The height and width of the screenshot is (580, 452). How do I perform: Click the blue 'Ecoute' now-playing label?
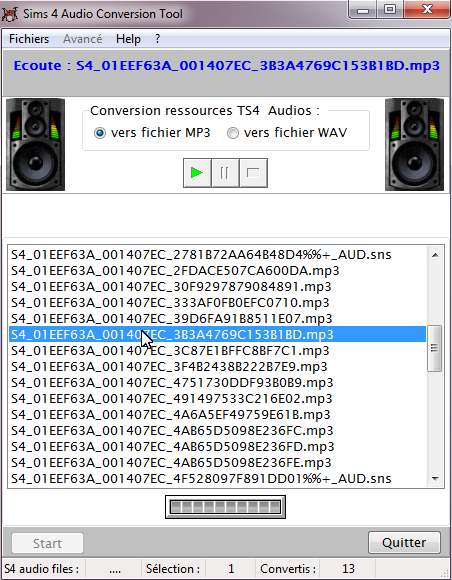[x=226, y=66]
